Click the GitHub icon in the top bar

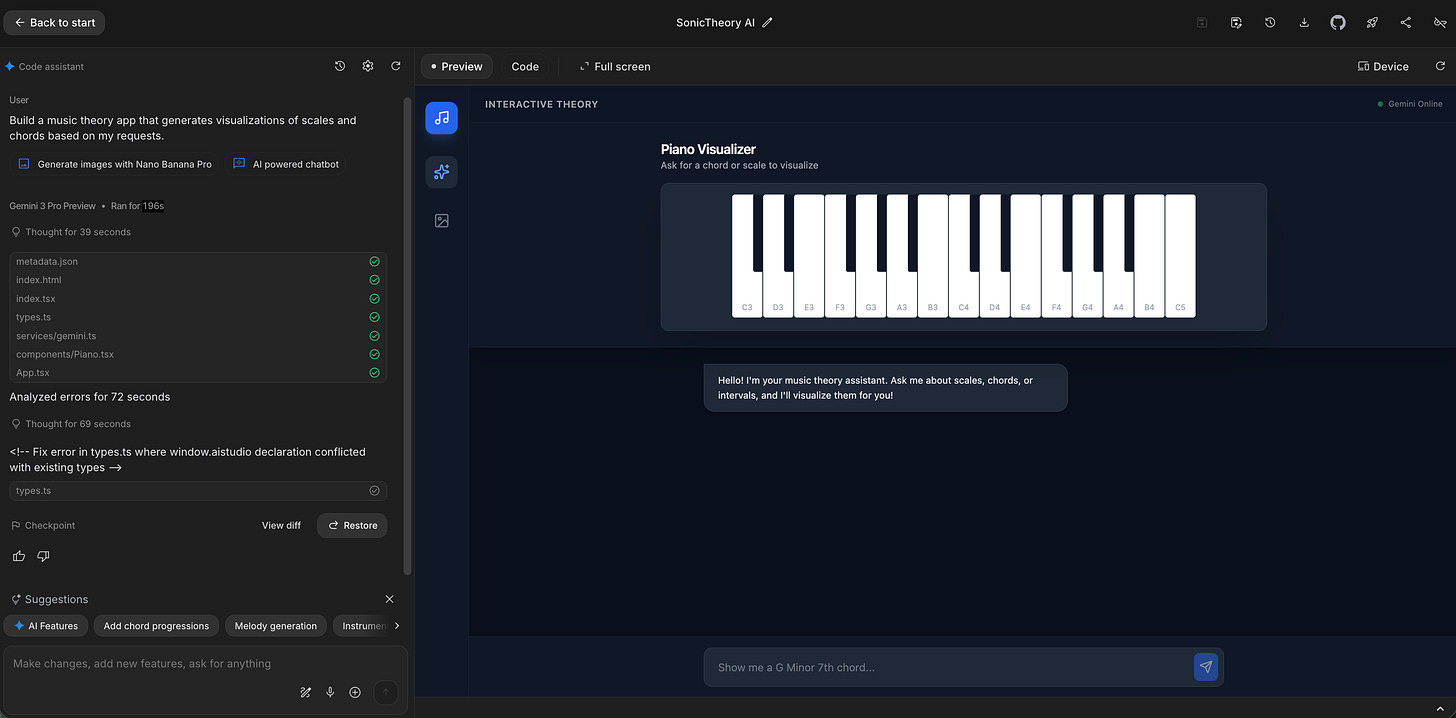pos(1337,21)
